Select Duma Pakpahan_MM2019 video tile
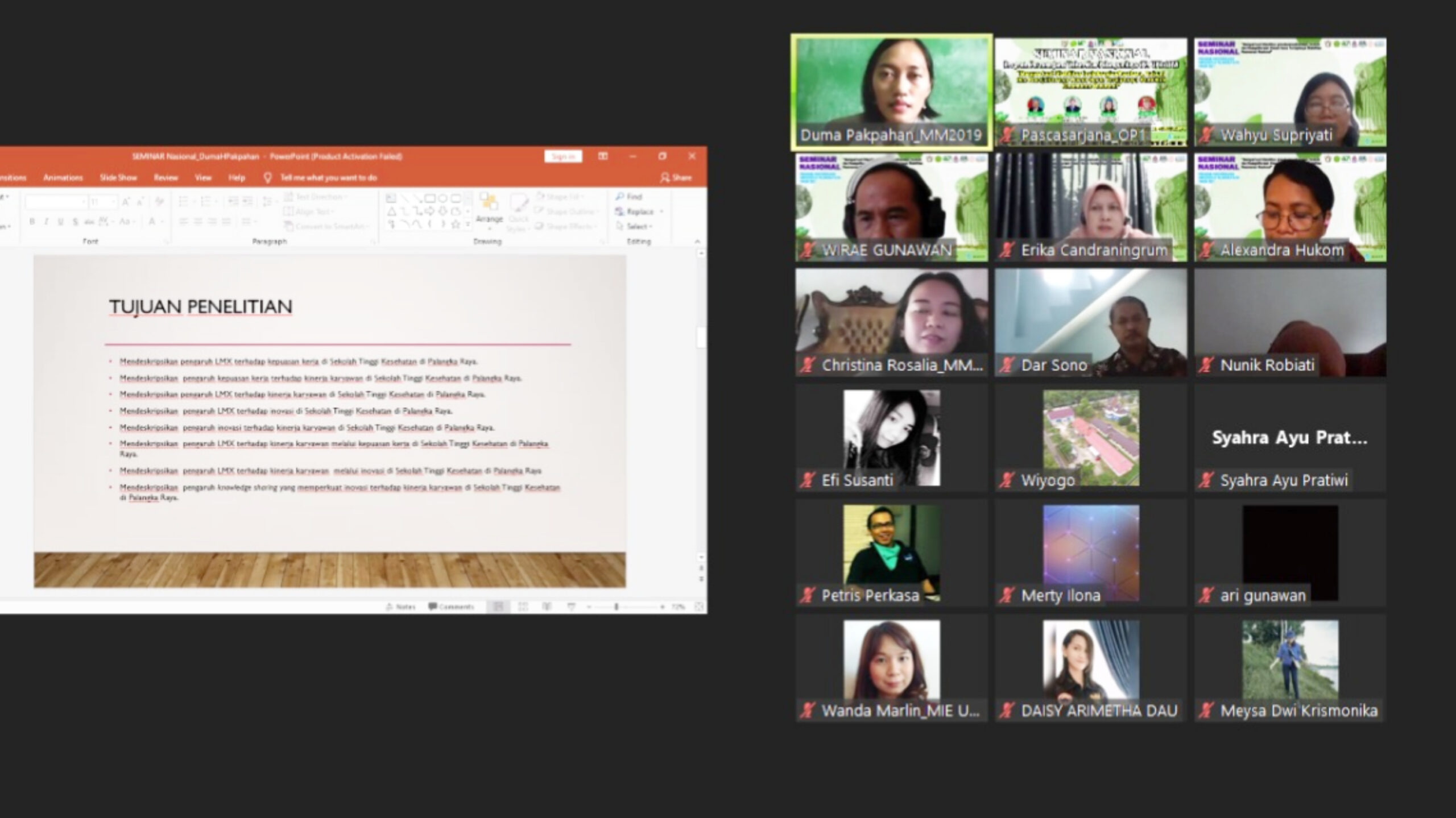Viewport: 1456px width, 818px height. click(x=891, y=91)
